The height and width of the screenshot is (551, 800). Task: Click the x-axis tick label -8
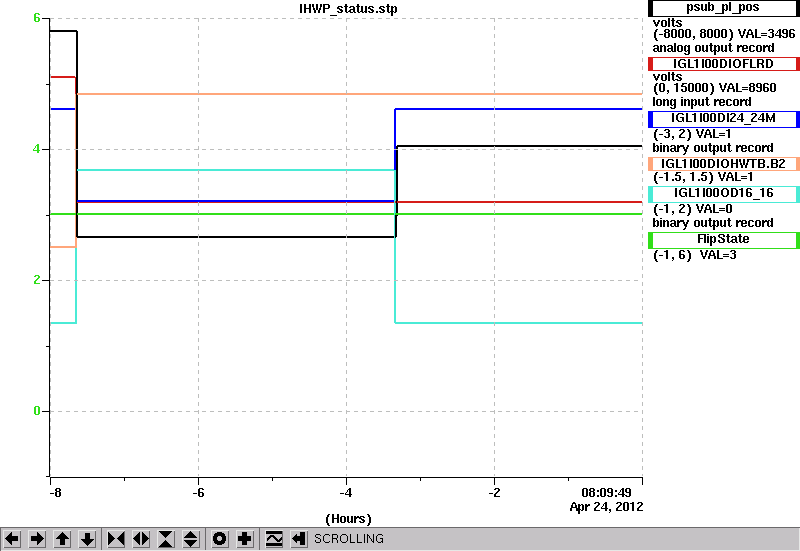[x=55, y=493]
